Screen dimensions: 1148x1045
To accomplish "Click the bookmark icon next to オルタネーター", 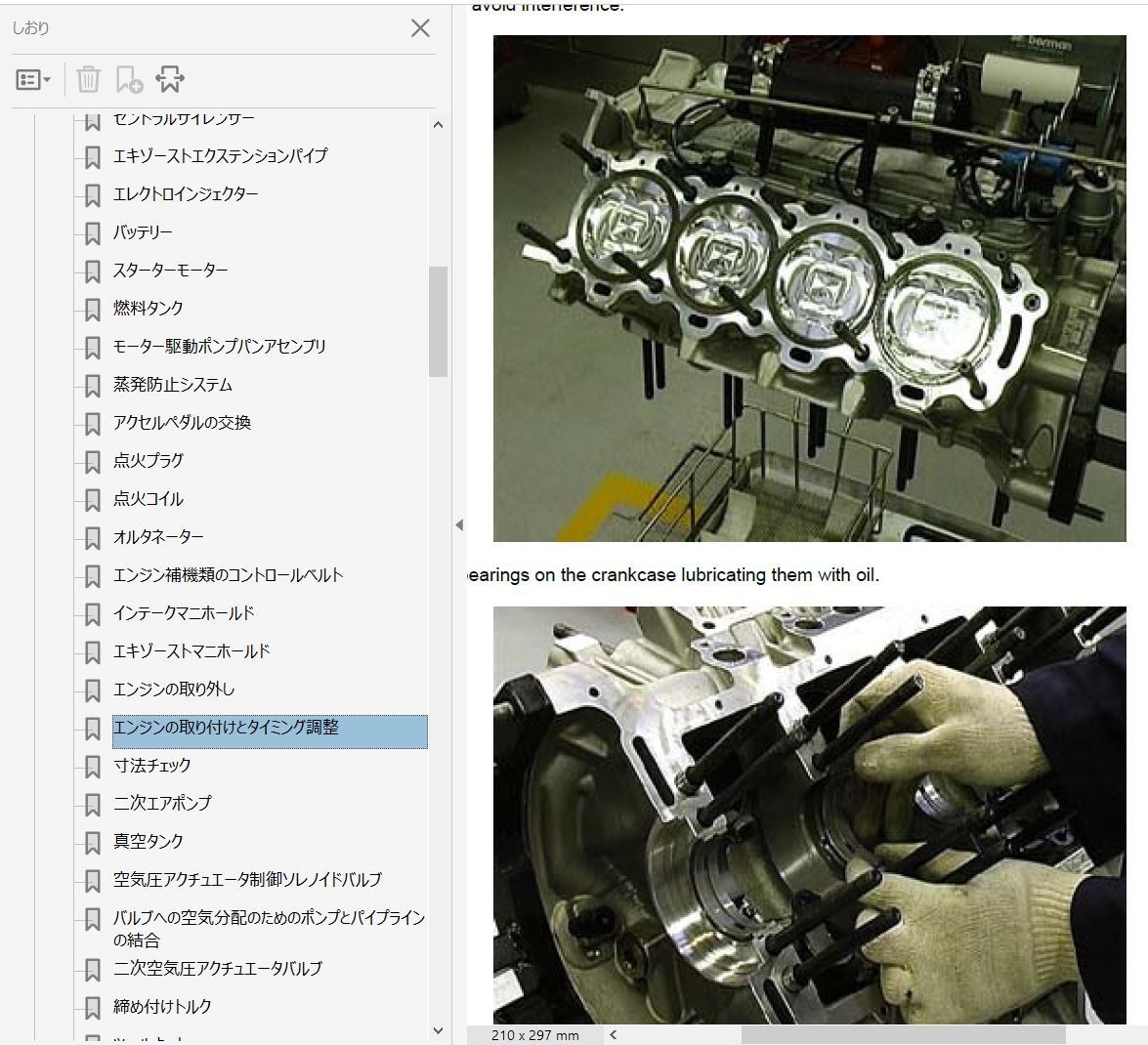I will click(x=93, y=538).
